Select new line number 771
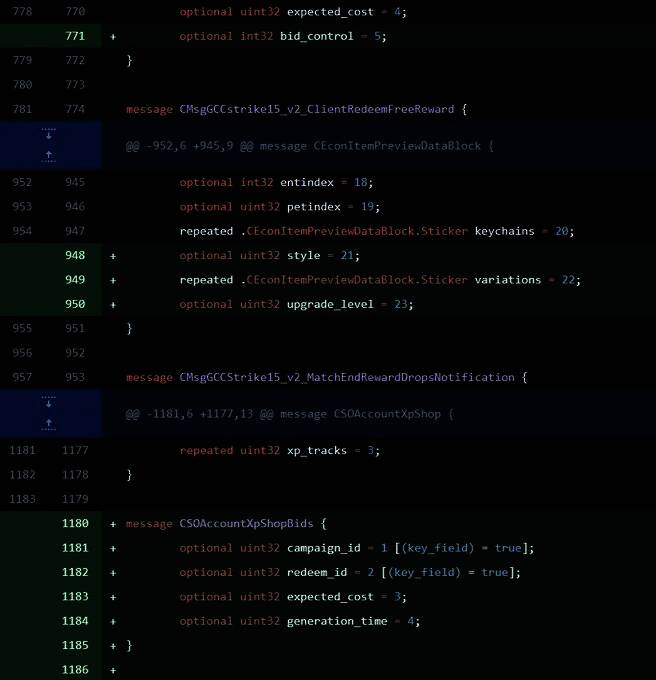 click(x=76, y=36)
